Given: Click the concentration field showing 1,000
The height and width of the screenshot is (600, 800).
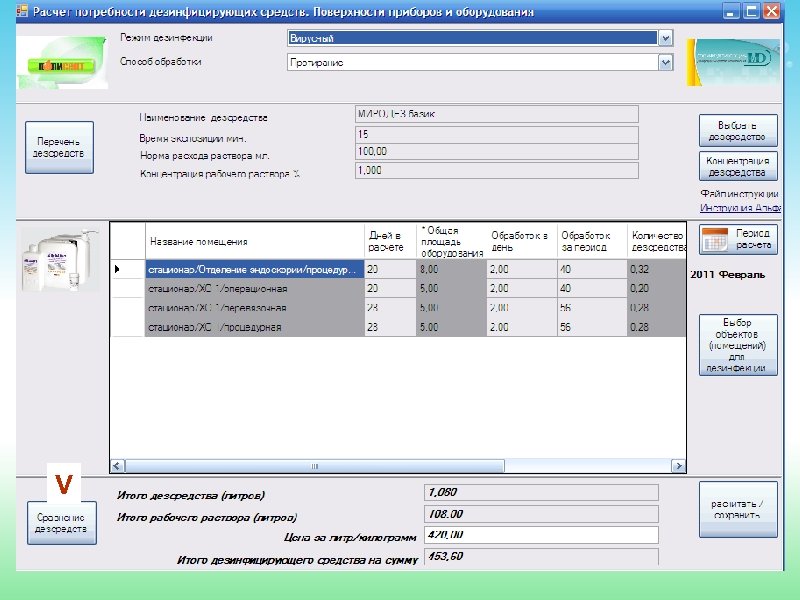Looking at the screenshot, I should tap(496, 170).
